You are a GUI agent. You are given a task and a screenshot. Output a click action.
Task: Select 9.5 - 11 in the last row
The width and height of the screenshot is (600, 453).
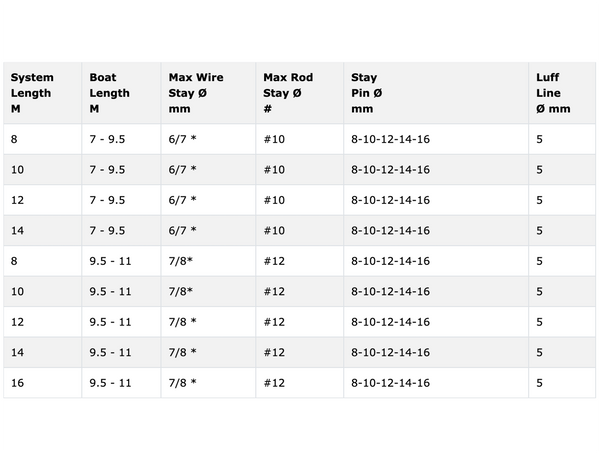tap(110, 383)
